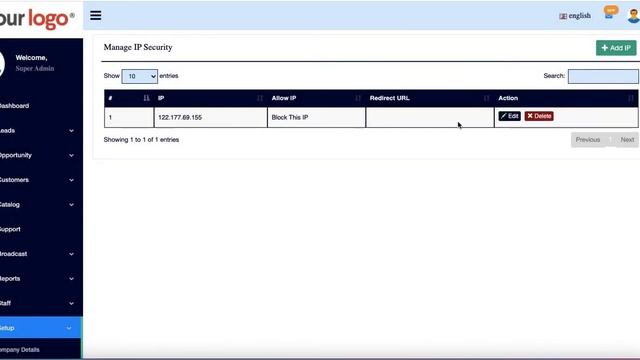Click the Block This IP cell
This screenshot has width=640, height=360.
316,118
